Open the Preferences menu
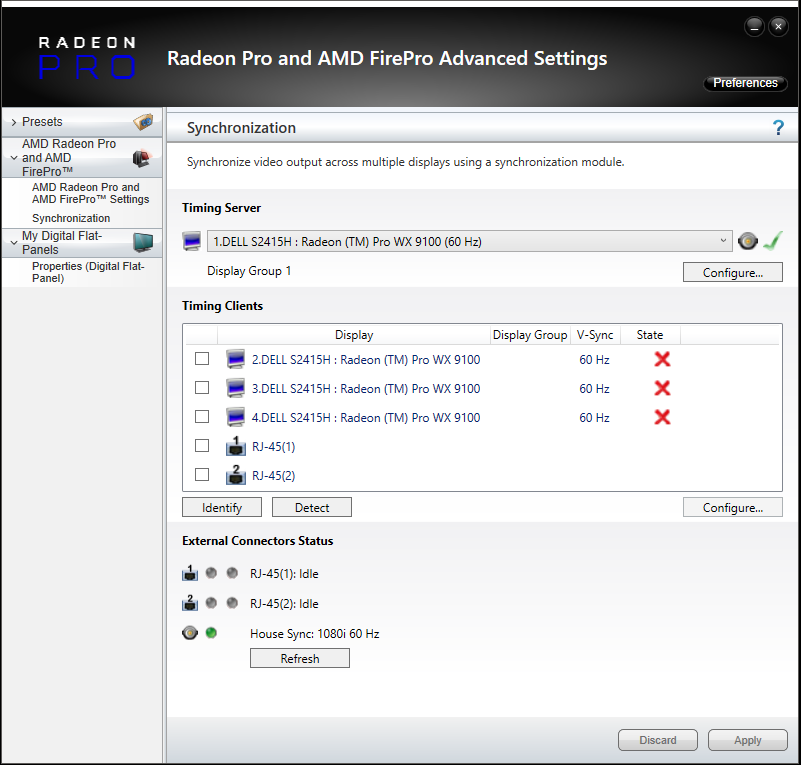801x765 pixels. click(x=745, y=83)
